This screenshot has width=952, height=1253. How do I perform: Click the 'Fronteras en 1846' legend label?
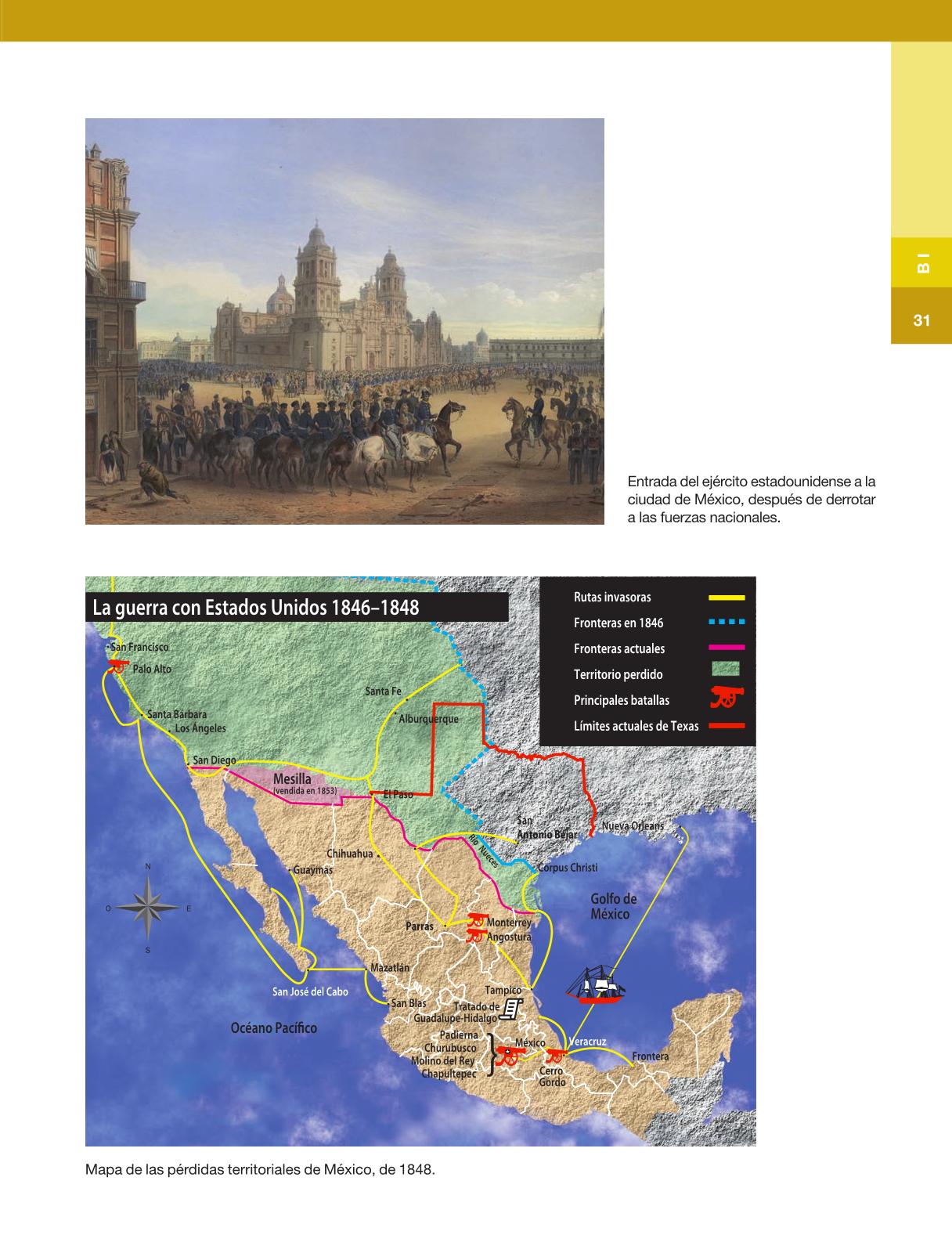tap(618, 623)
